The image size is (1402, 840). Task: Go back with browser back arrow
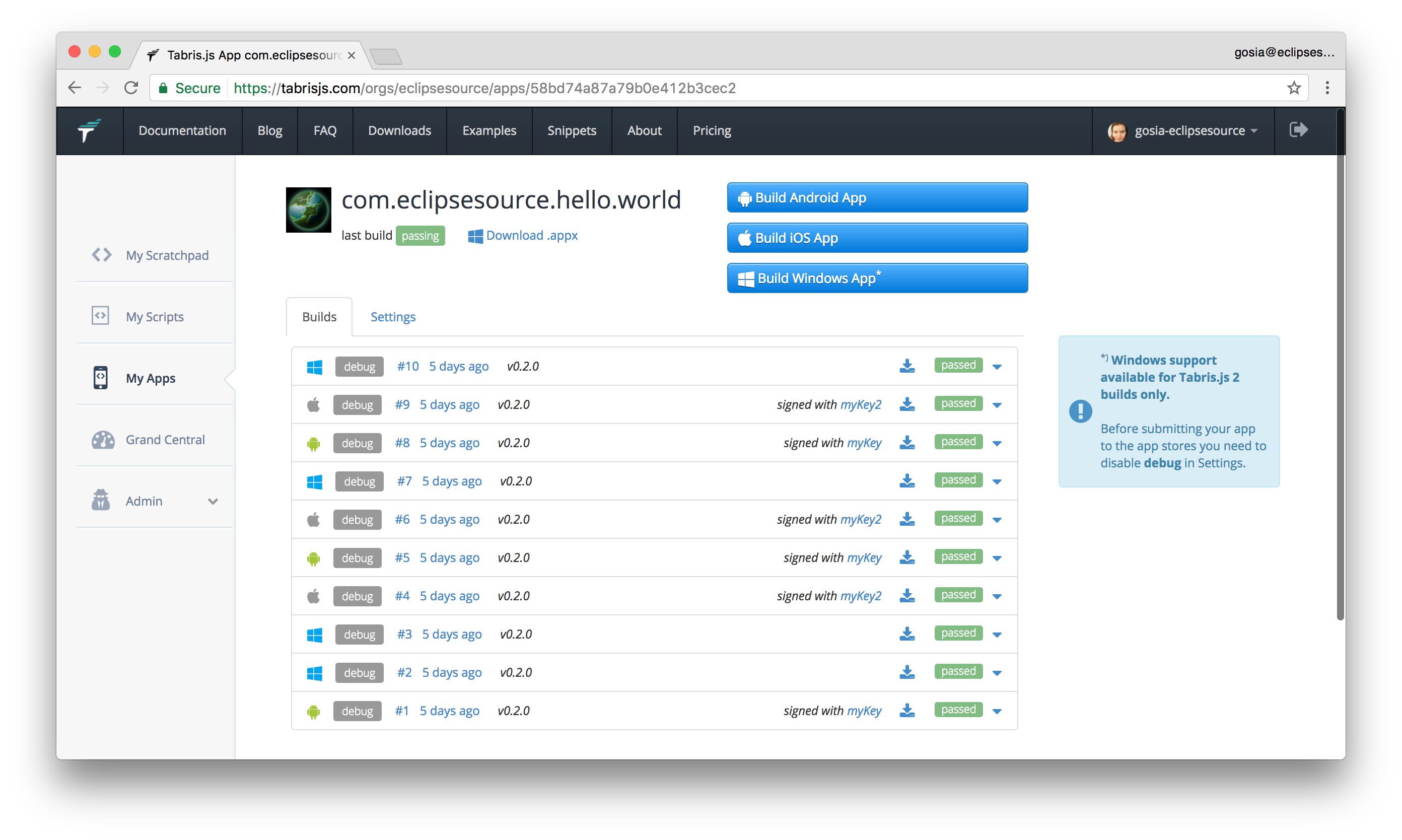(x=75, y=88)
